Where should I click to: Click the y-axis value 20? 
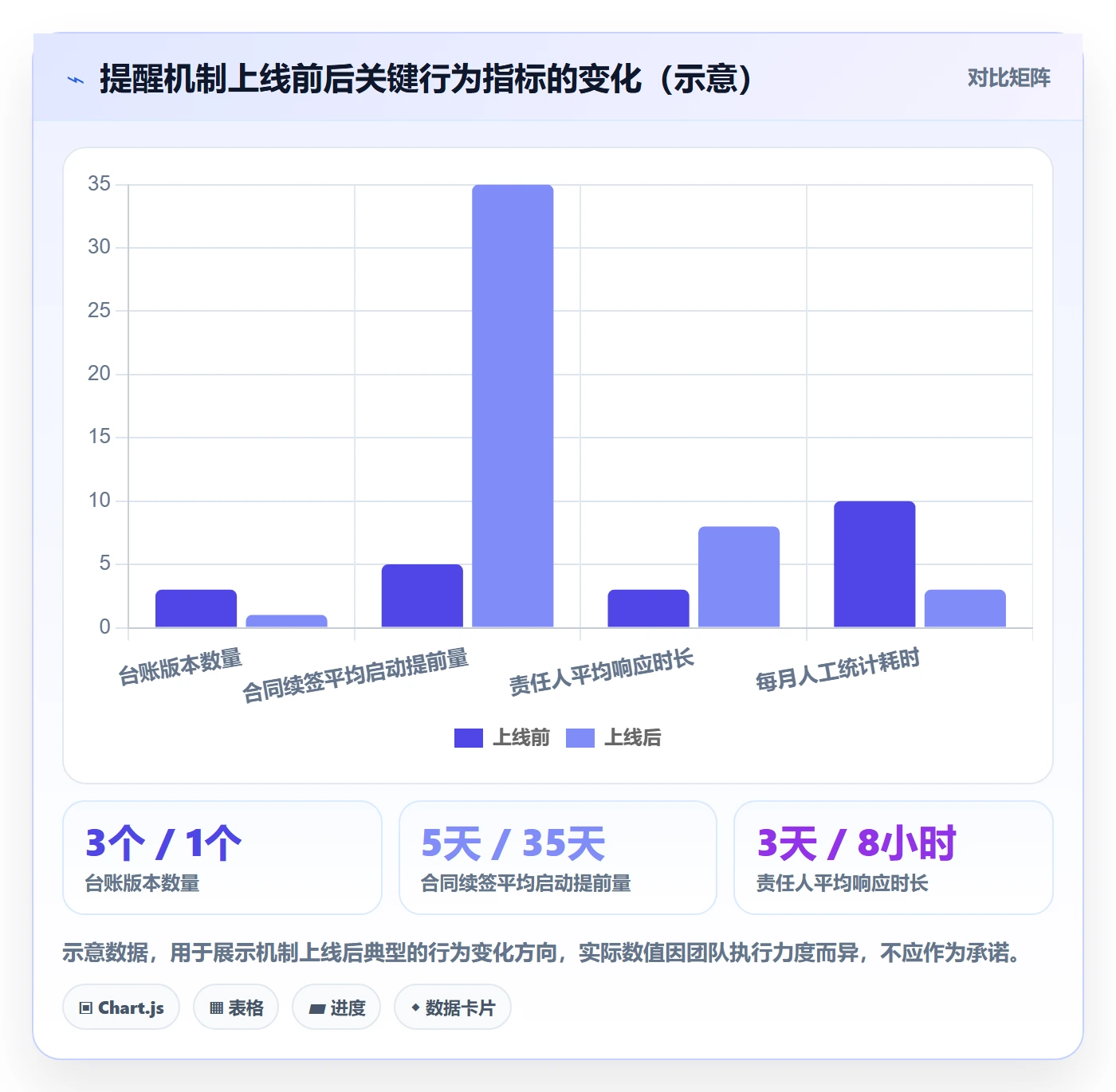[100, 373]
